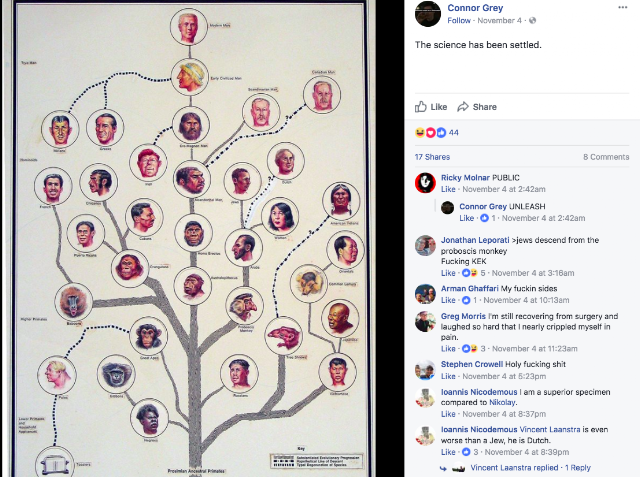This screenshot has width=640, height=477.
Task: Expand Vincent Laanstra replied 1 Reply
Action: (530, 468)
